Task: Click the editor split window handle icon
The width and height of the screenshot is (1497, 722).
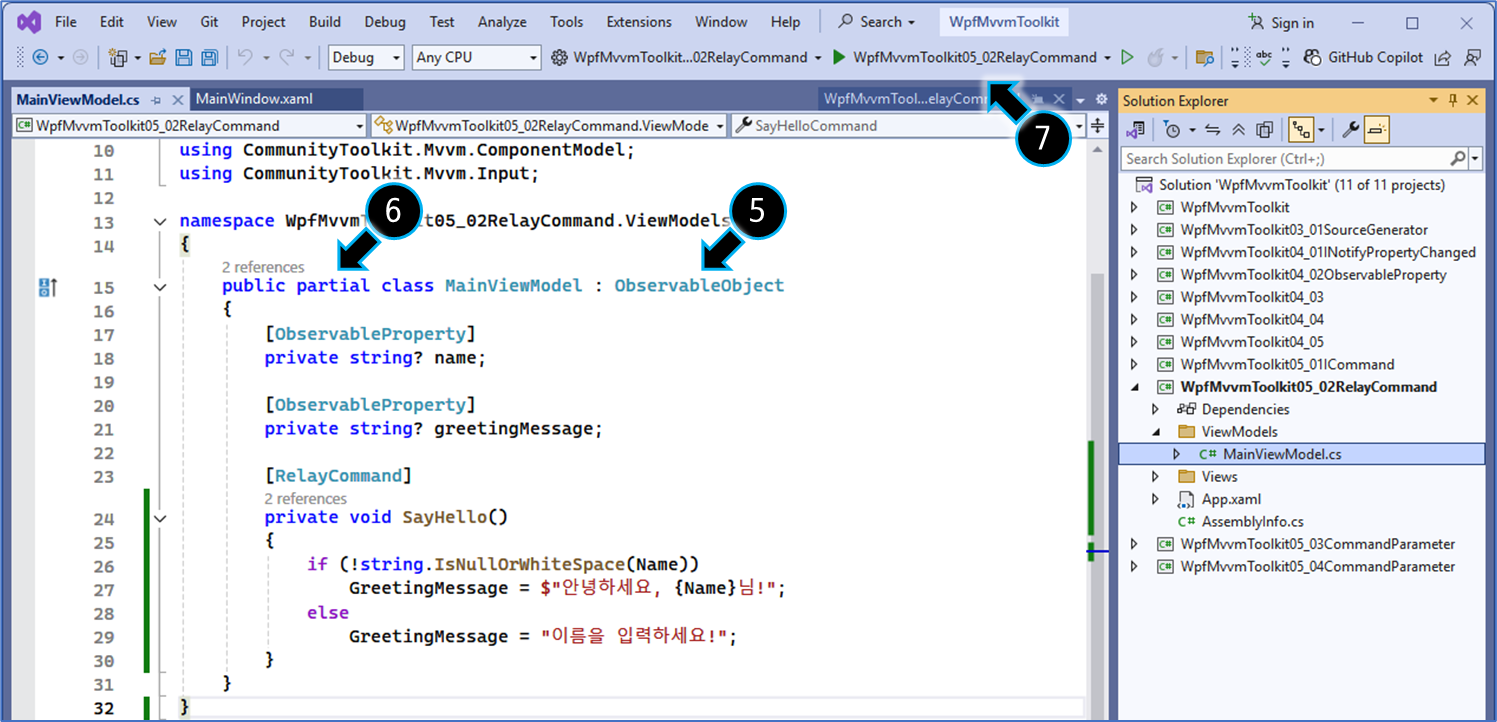Action: 1097,126
